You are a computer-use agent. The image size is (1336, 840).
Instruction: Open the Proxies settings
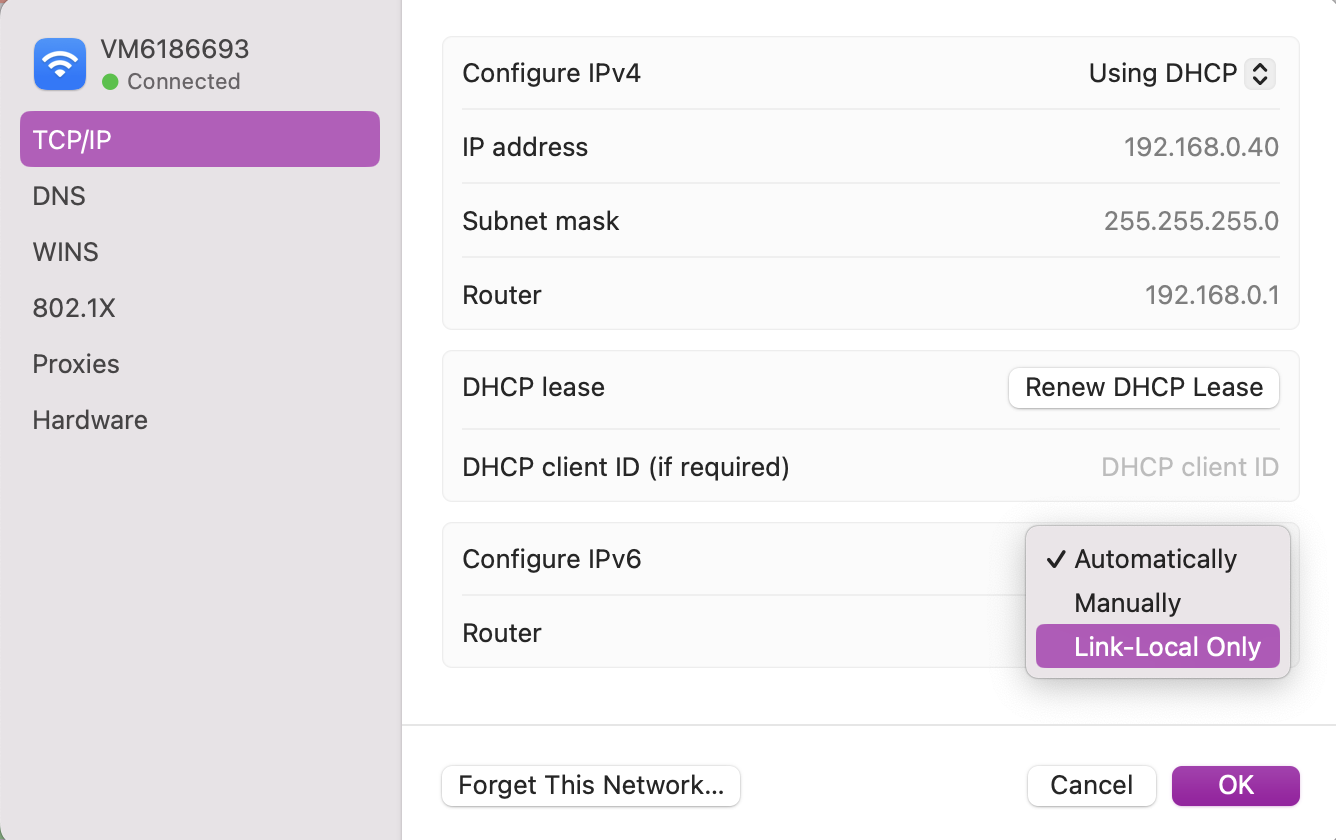click(76, 364)
